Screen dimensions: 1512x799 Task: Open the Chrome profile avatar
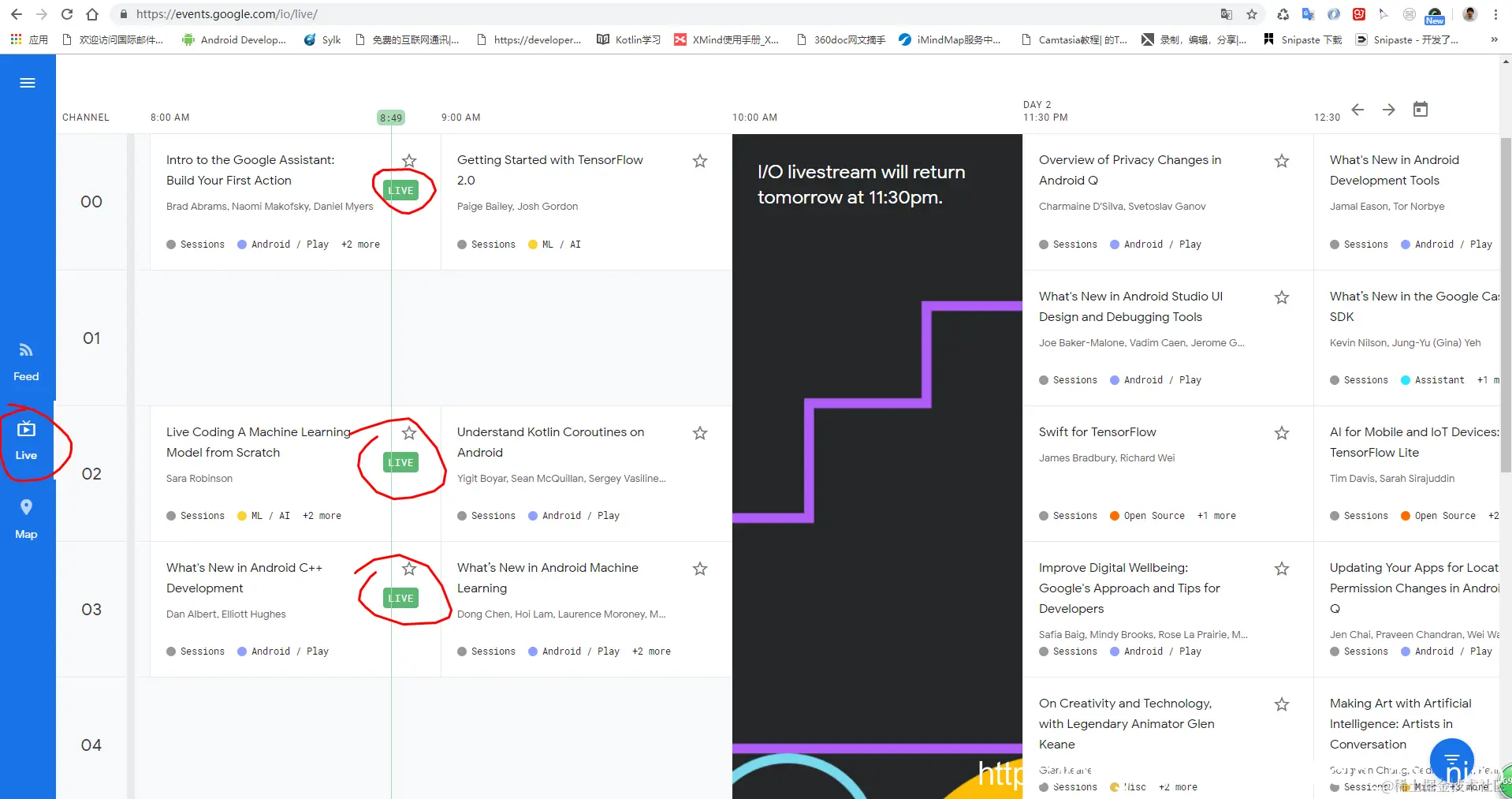pyautogui.click(x=1470, y=14)
